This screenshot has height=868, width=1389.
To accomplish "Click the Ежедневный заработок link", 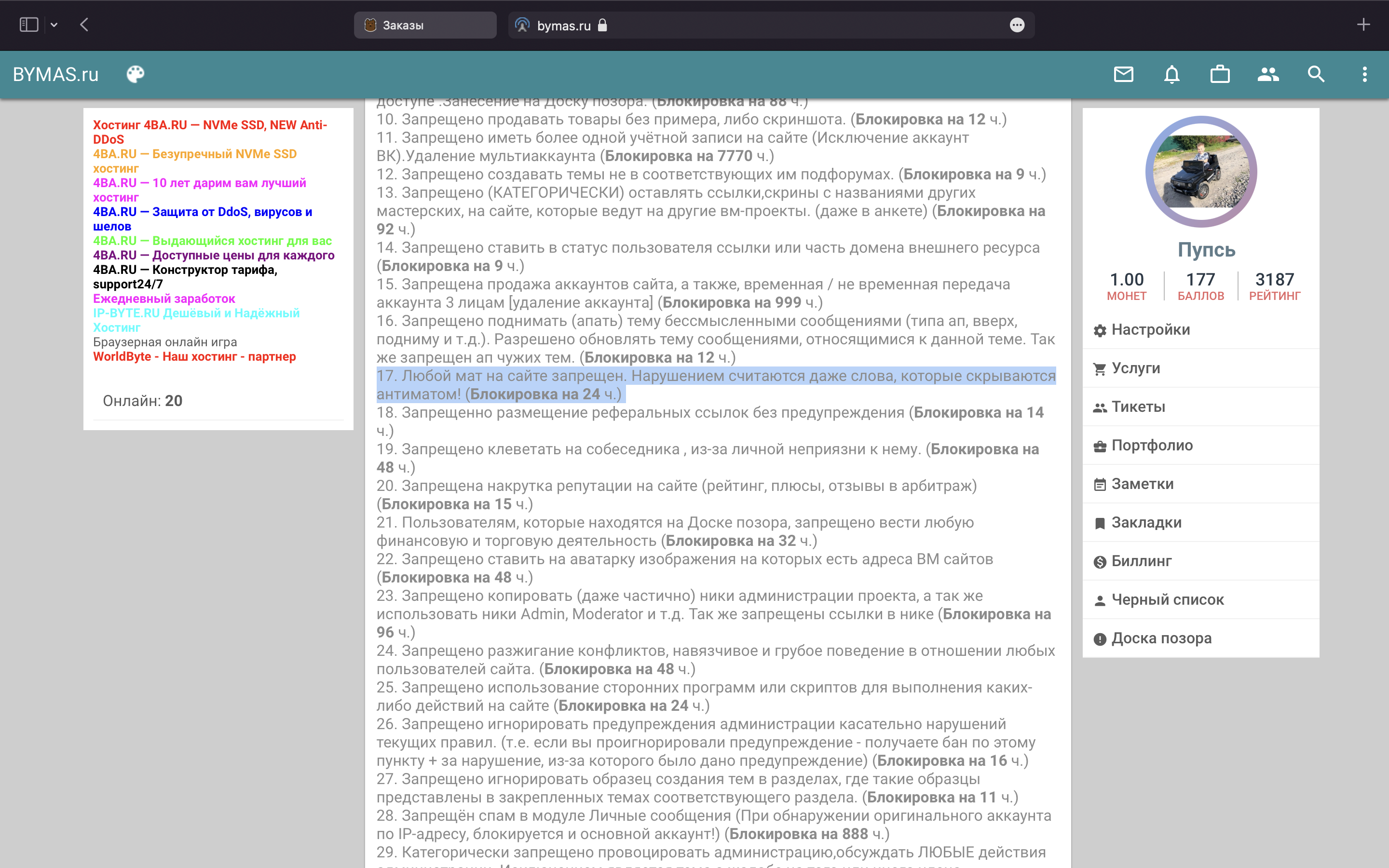I will click(x=163, y=298).
